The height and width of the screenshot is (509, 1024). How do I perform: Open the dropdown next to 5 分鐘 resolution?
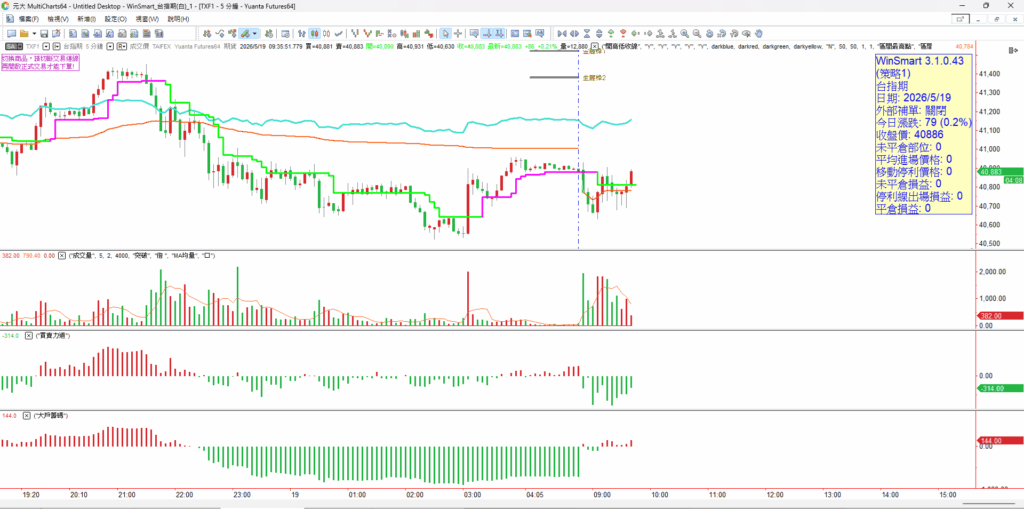coord(110,46)
